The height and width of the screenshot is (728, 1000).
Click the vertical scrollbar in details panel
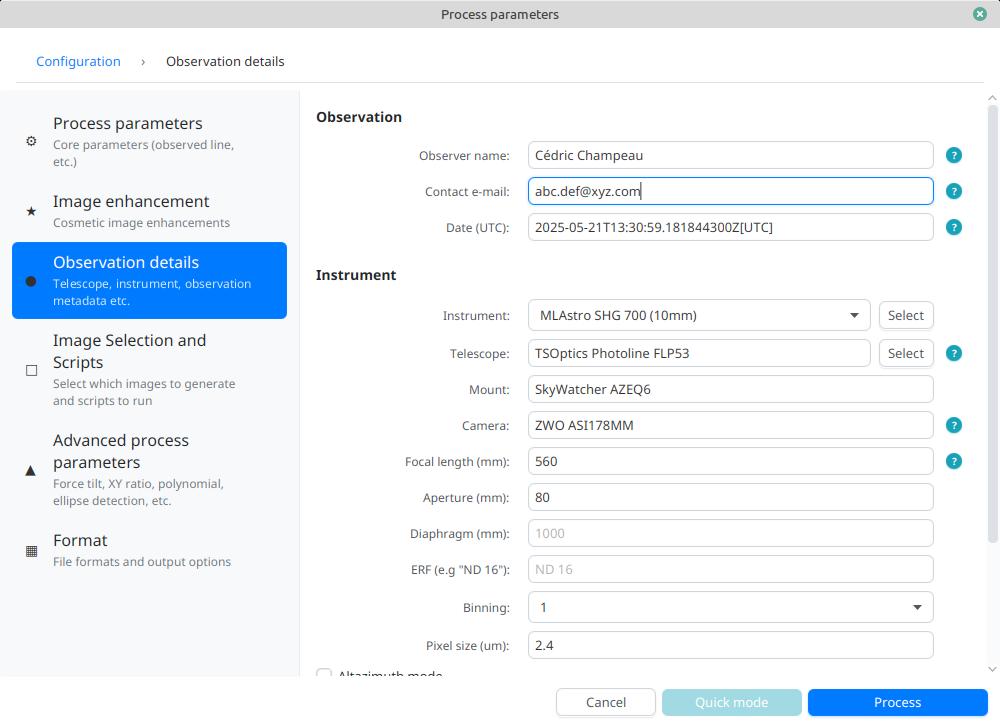pos(992,320)
